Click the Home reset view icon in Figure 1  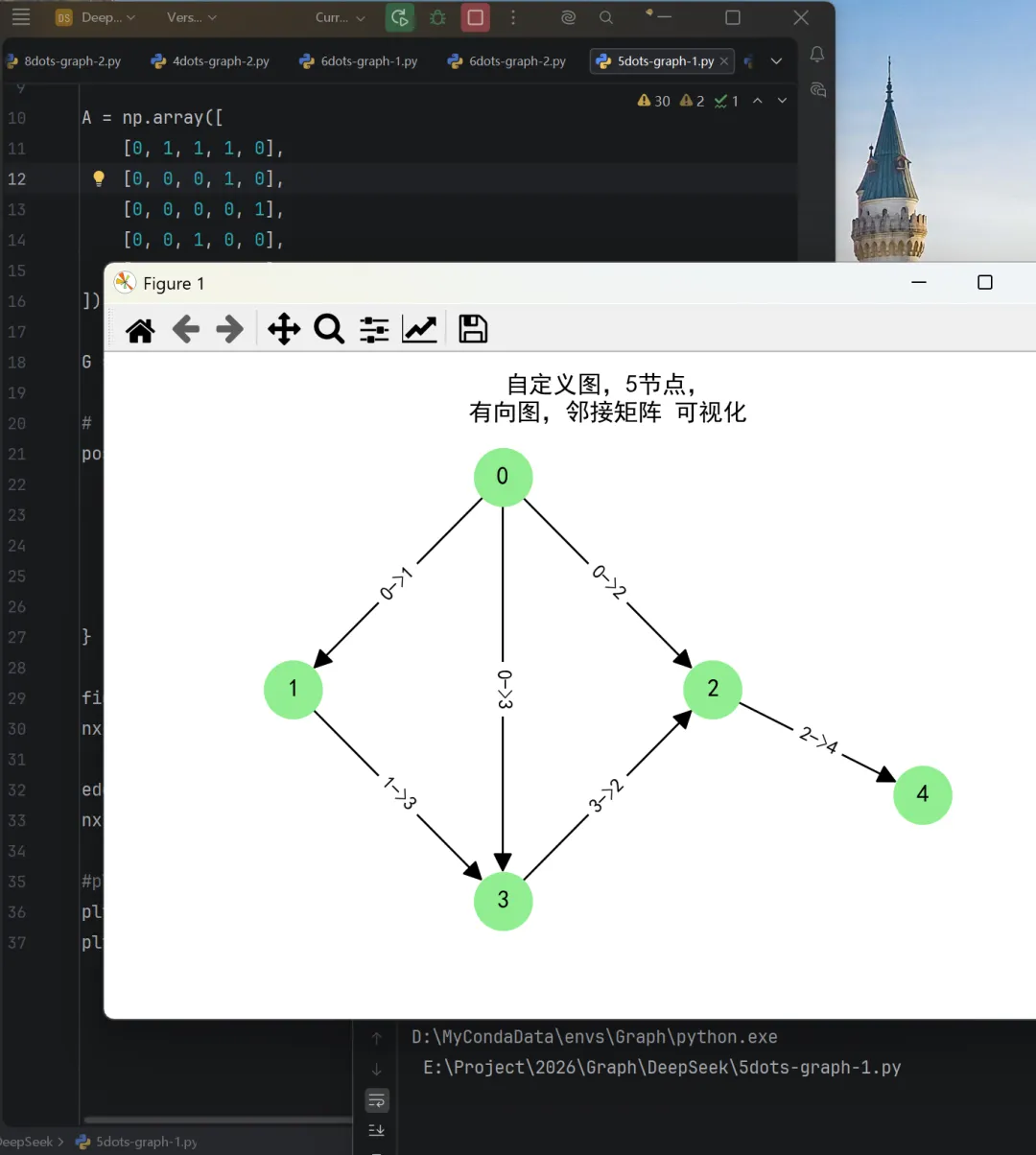pyautogui.click(x=140, y=330)
